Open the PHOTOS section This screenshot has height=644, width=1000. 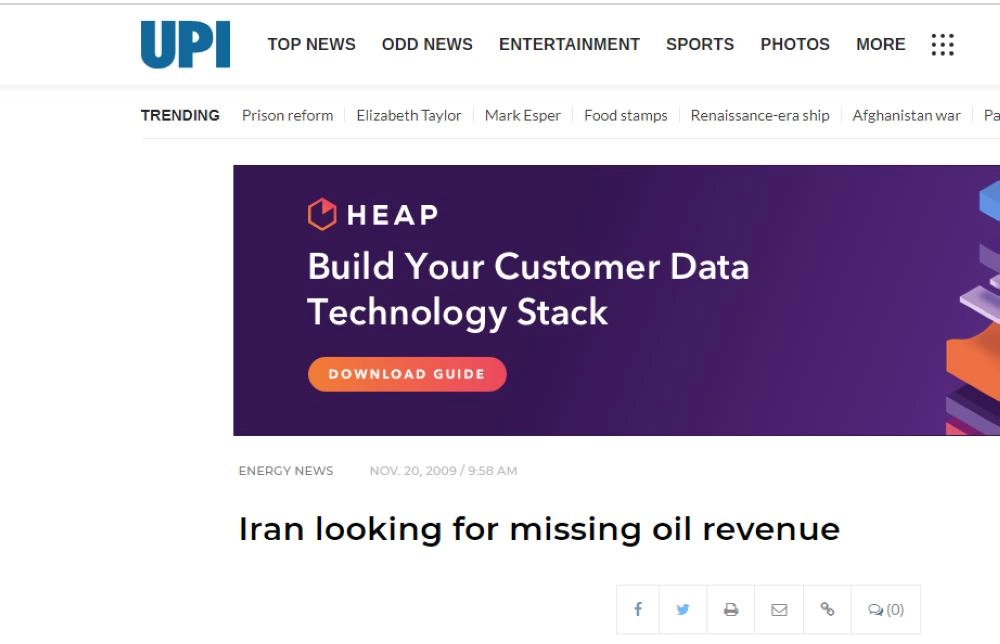(x=795, y=45)
